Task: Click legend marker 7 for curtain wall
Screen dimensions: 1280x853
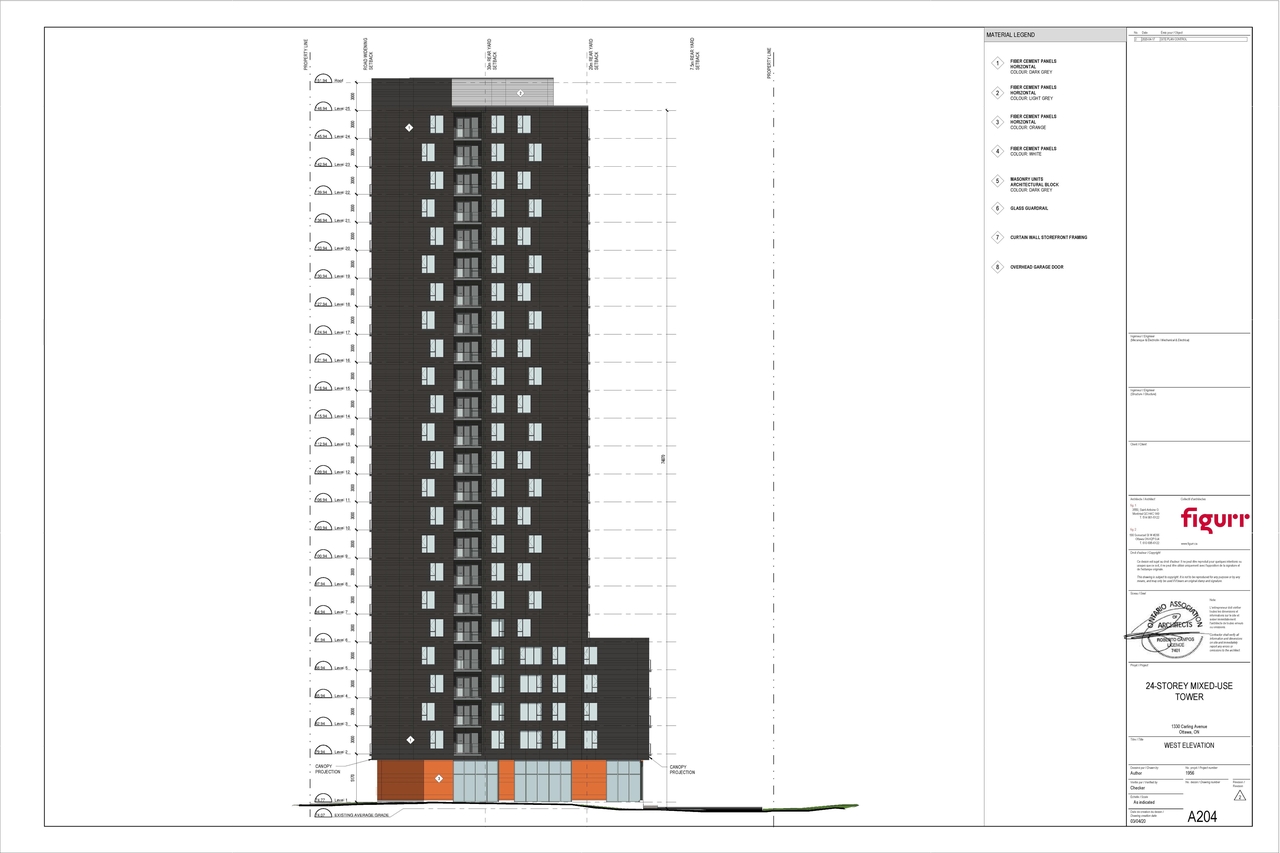Action: [997, 238]
